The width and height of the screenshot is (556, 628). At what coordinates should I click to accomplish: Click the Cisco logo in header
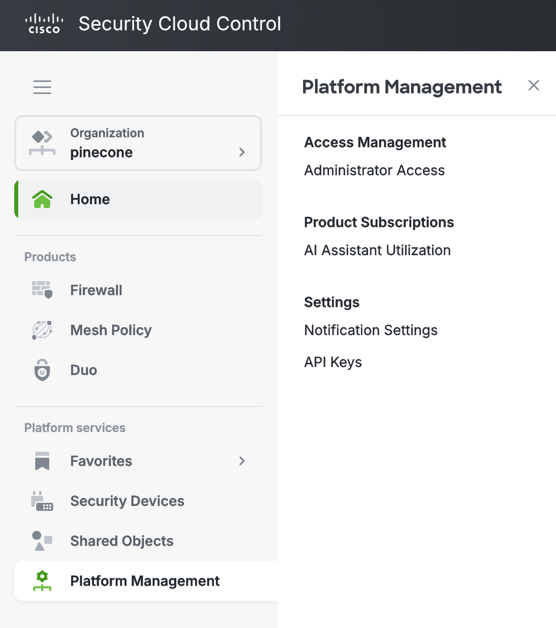tap(44, 24)
